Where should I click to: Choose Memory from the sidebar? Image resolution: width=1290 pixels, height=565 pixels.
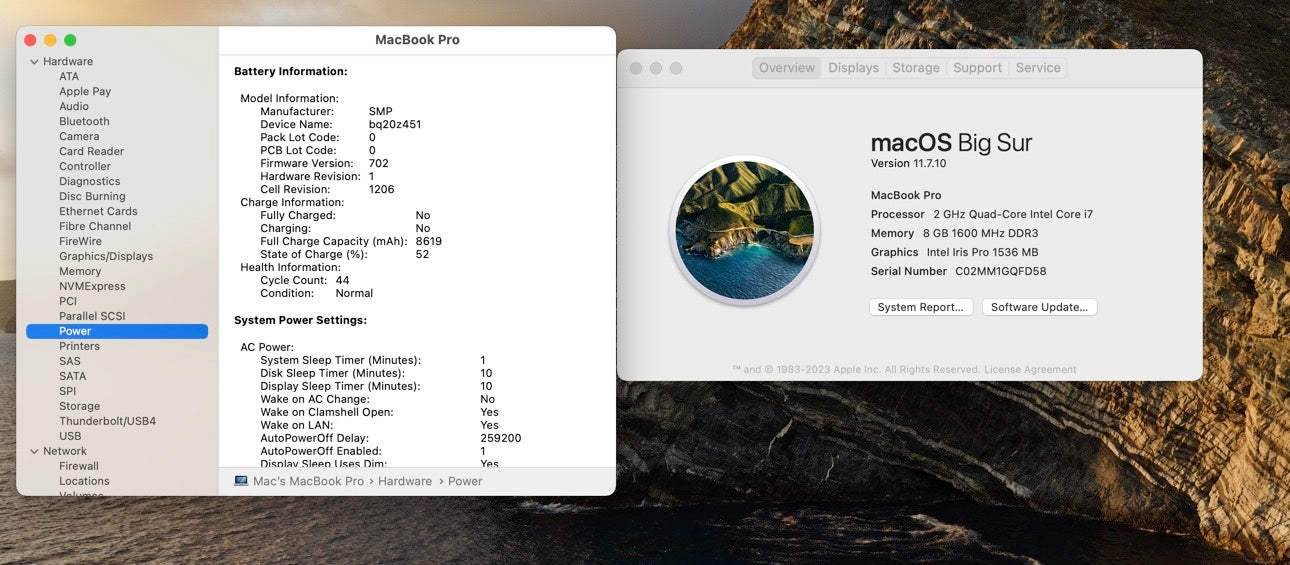tap(80, 272)
